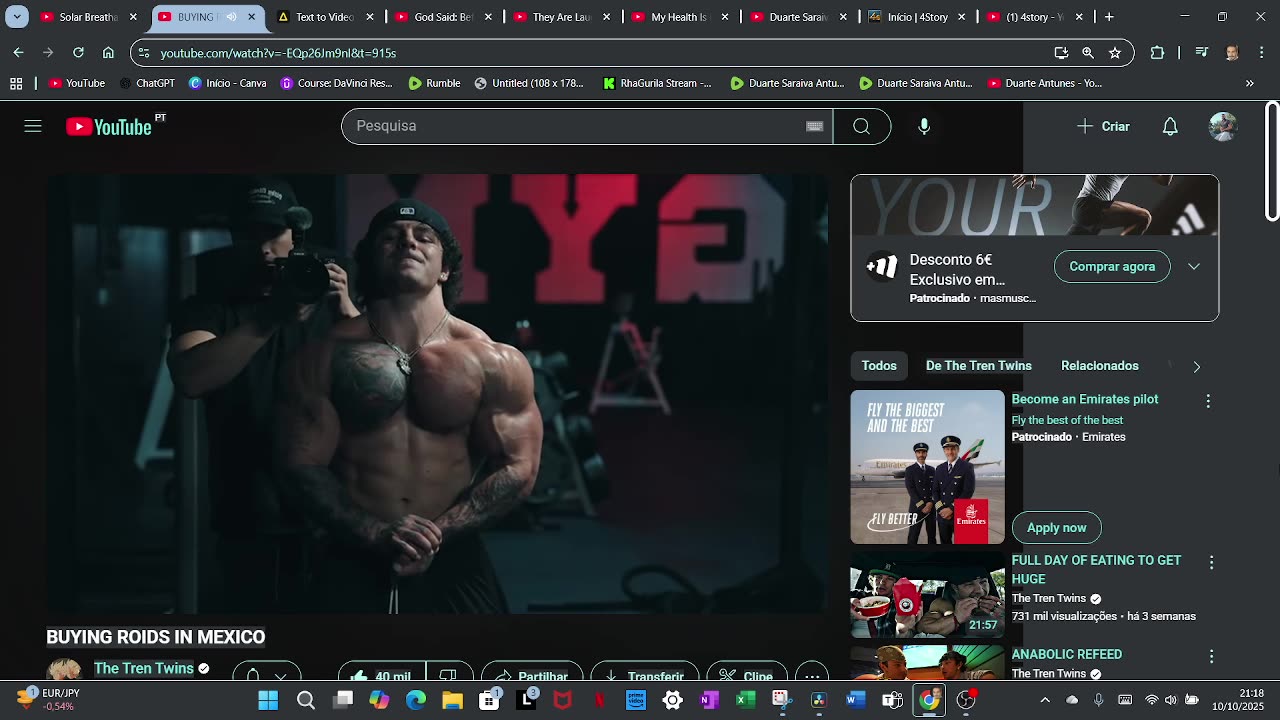Screen dimensions: 1280x720
Task: Go to YouTube home via the logo
Action: pyautogui.click(x=109, y=126)
